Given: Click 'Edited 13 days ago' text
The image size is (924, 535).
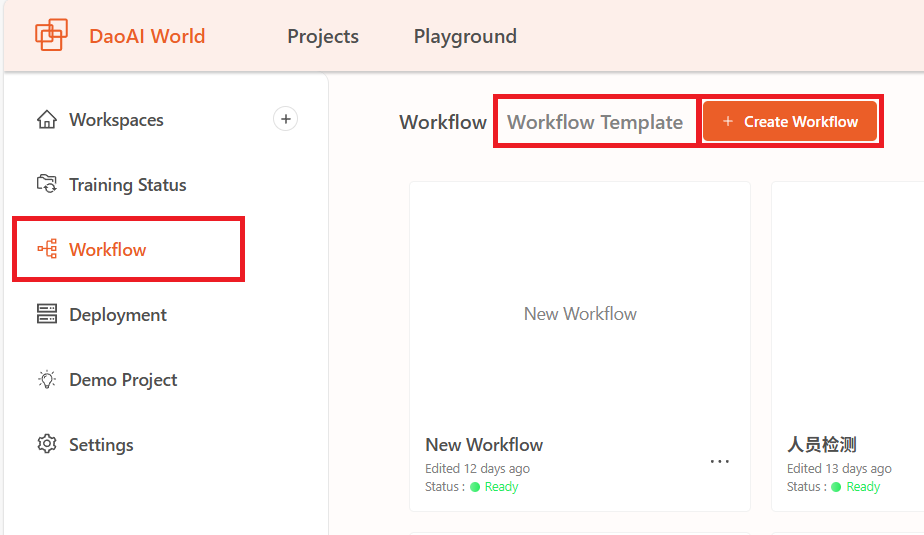Looking at the screenshot, I should [839, 468].
